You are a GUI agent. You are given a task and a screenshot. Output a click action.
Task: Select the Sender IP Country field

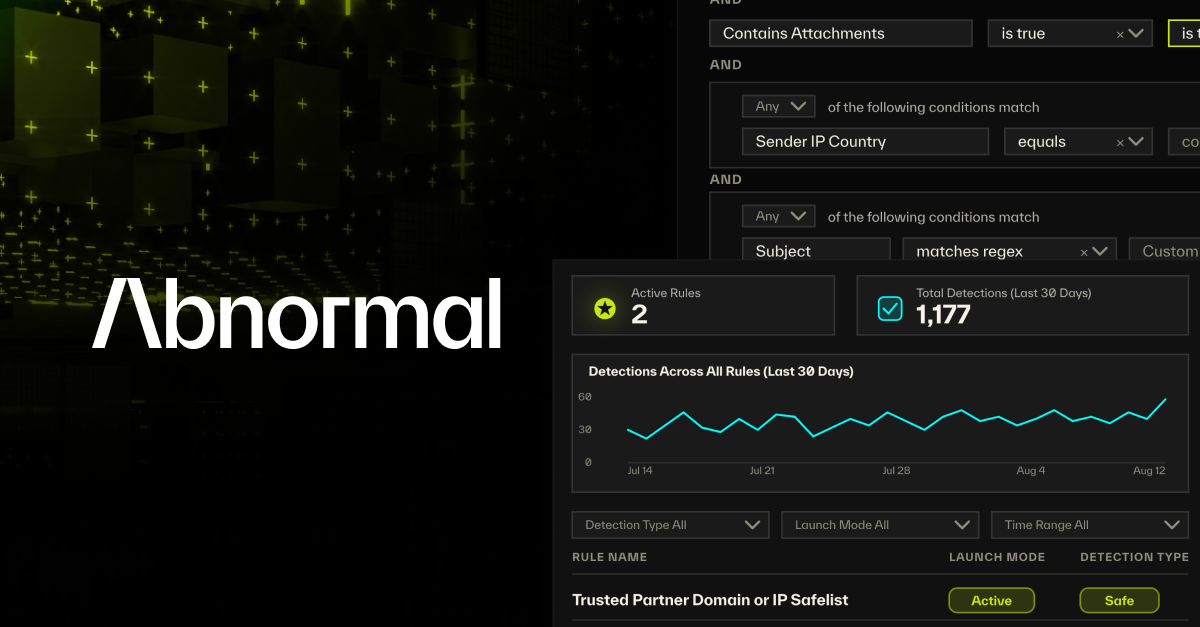865,141
